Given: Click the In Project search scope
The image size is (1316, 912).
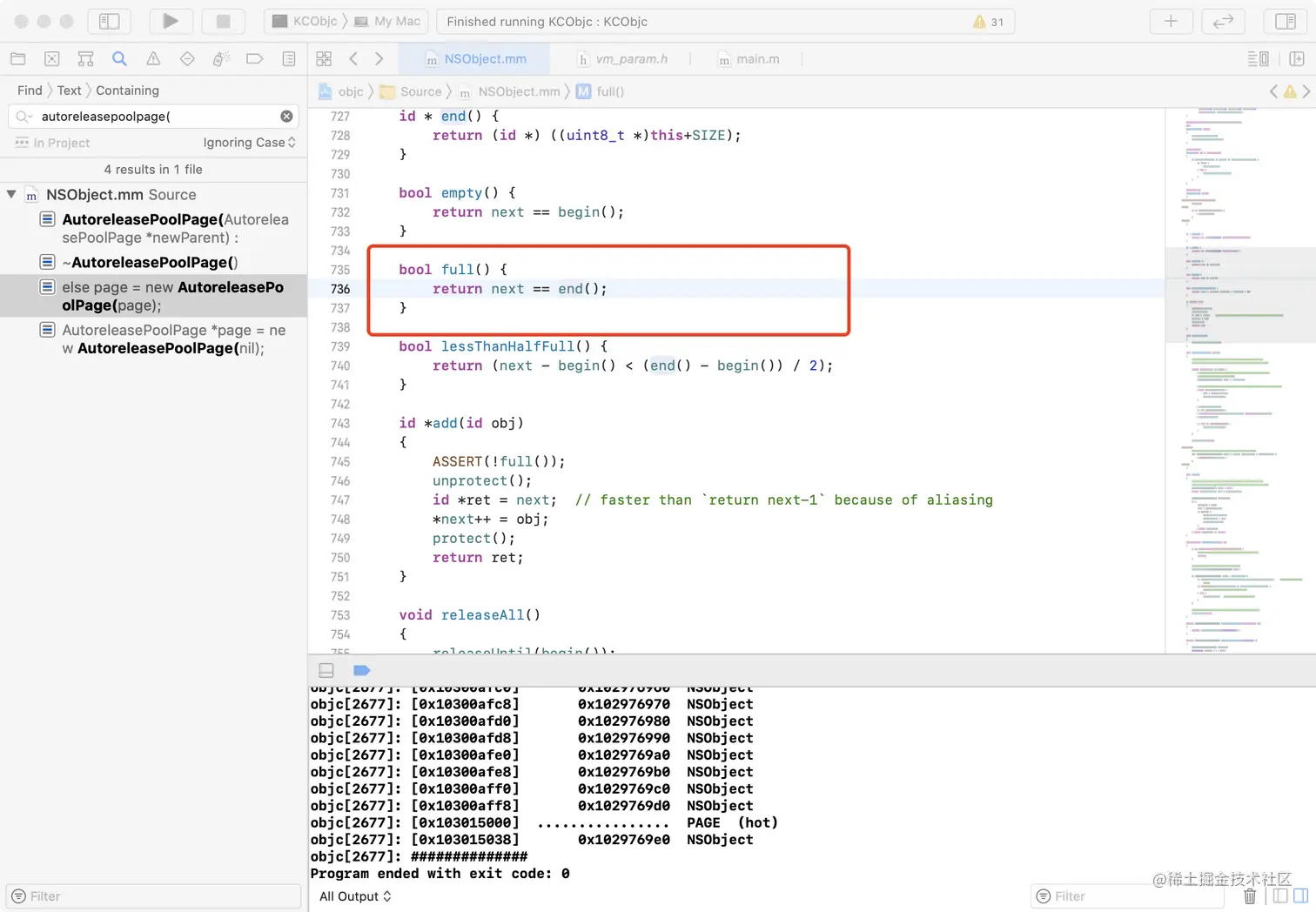Looking at the screenshot, I should point(61,143).
